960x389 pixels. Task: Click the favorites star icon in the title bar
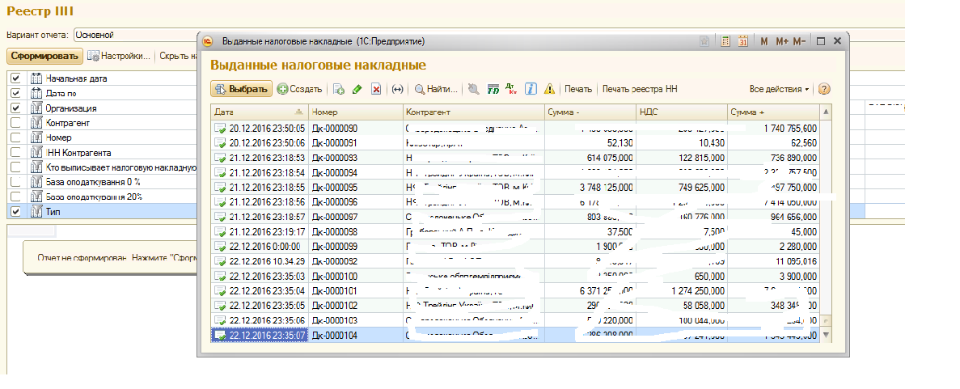point(705,41)
